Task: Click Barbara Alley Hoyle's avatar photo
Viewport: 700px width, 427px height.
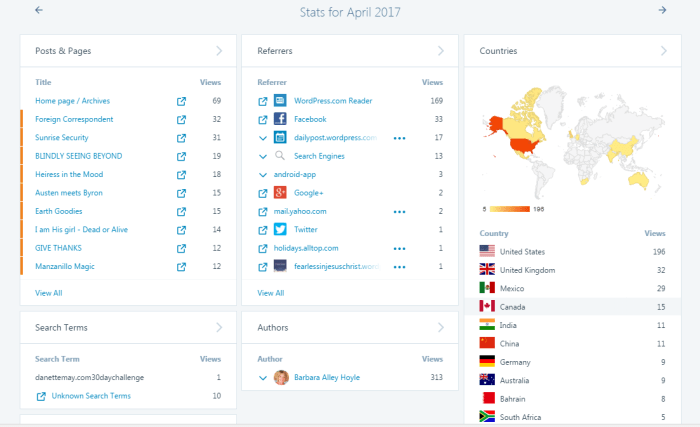Action: coord(281,377)
